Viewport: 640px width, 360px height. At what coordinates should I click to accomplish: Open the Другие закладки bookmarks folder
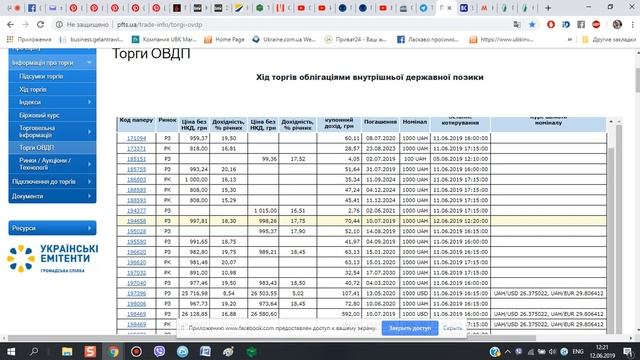pos(609,40)
